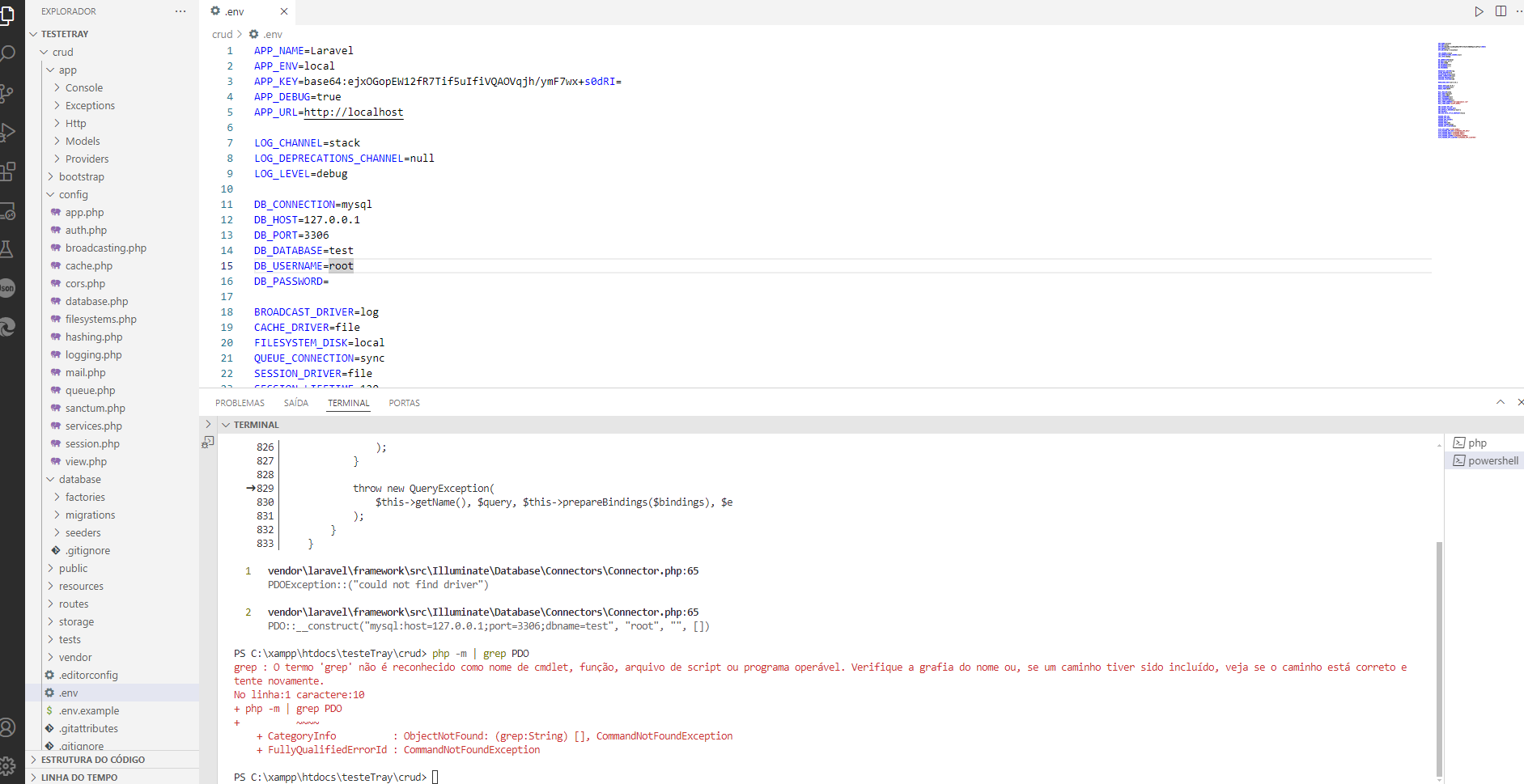1524x784 pixels.
Task: Open the http://localhost link in editor
Action: coord(354,112)
